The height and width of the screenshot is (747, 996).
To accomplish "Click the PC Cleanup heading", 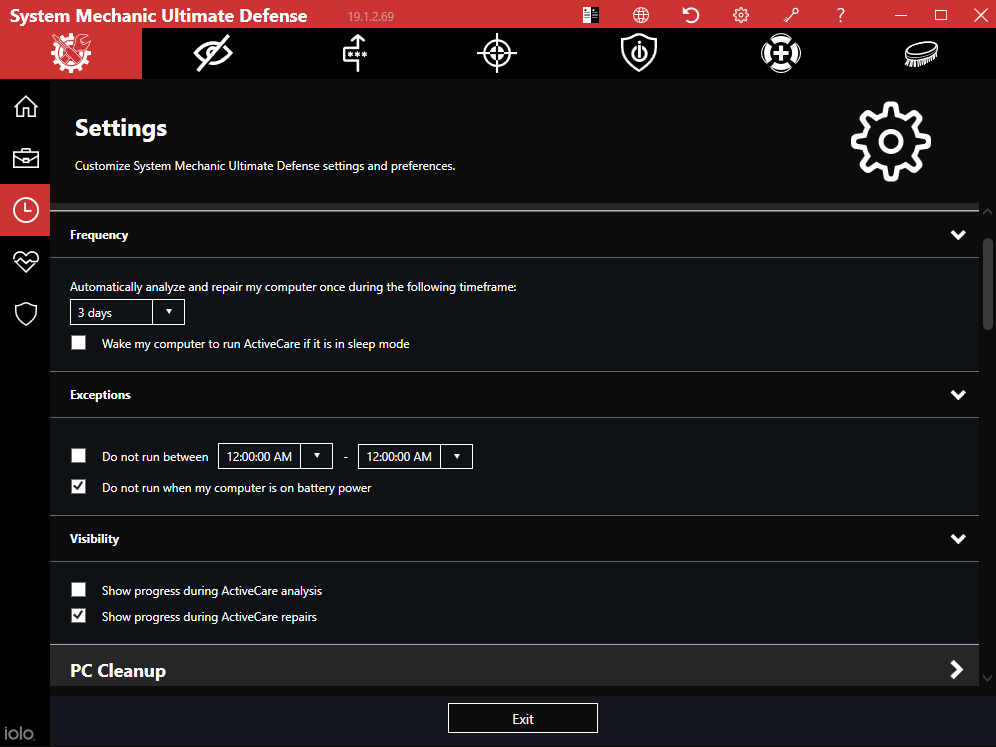I will 118,671.
